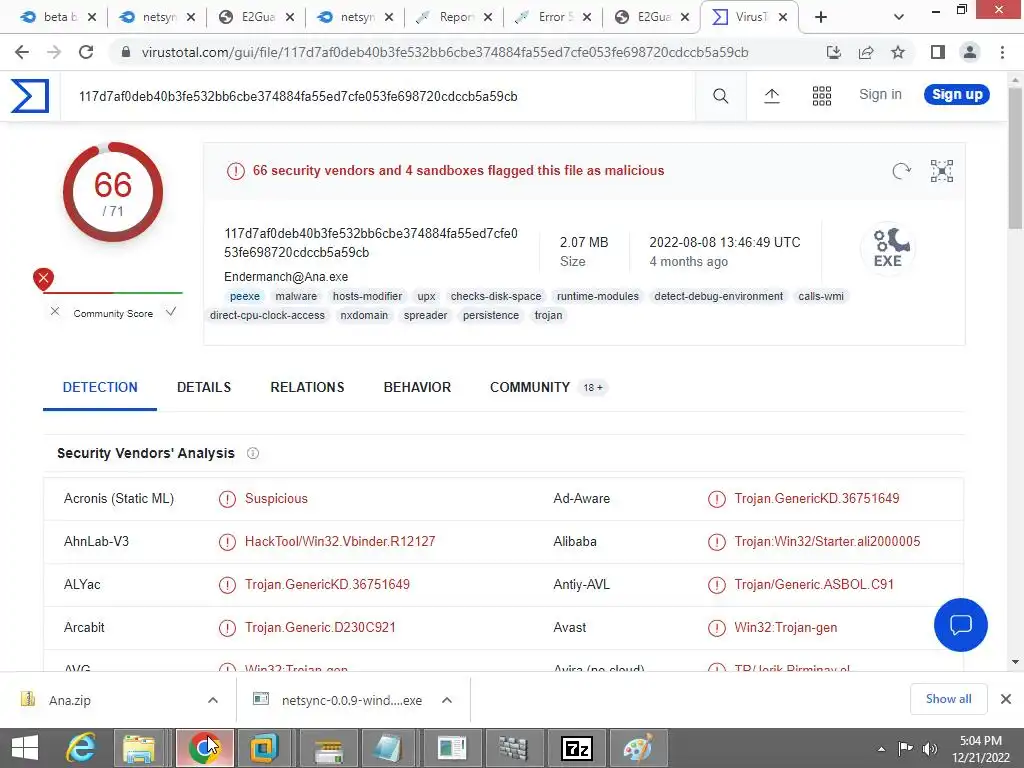Open Chrome three-dot menu

1002,52
